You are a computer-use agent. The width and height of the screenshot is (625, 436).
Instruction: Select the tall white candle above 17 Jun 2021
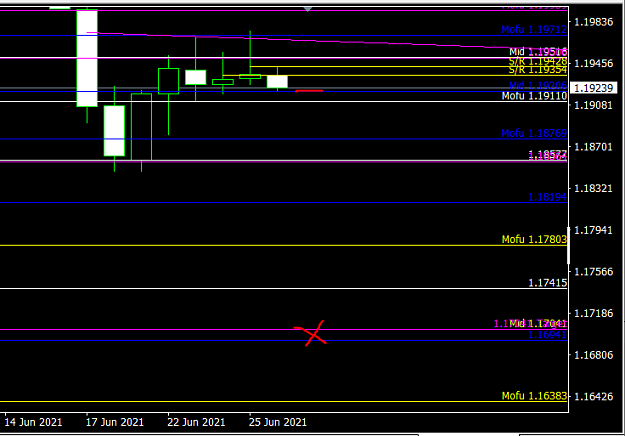87,58
